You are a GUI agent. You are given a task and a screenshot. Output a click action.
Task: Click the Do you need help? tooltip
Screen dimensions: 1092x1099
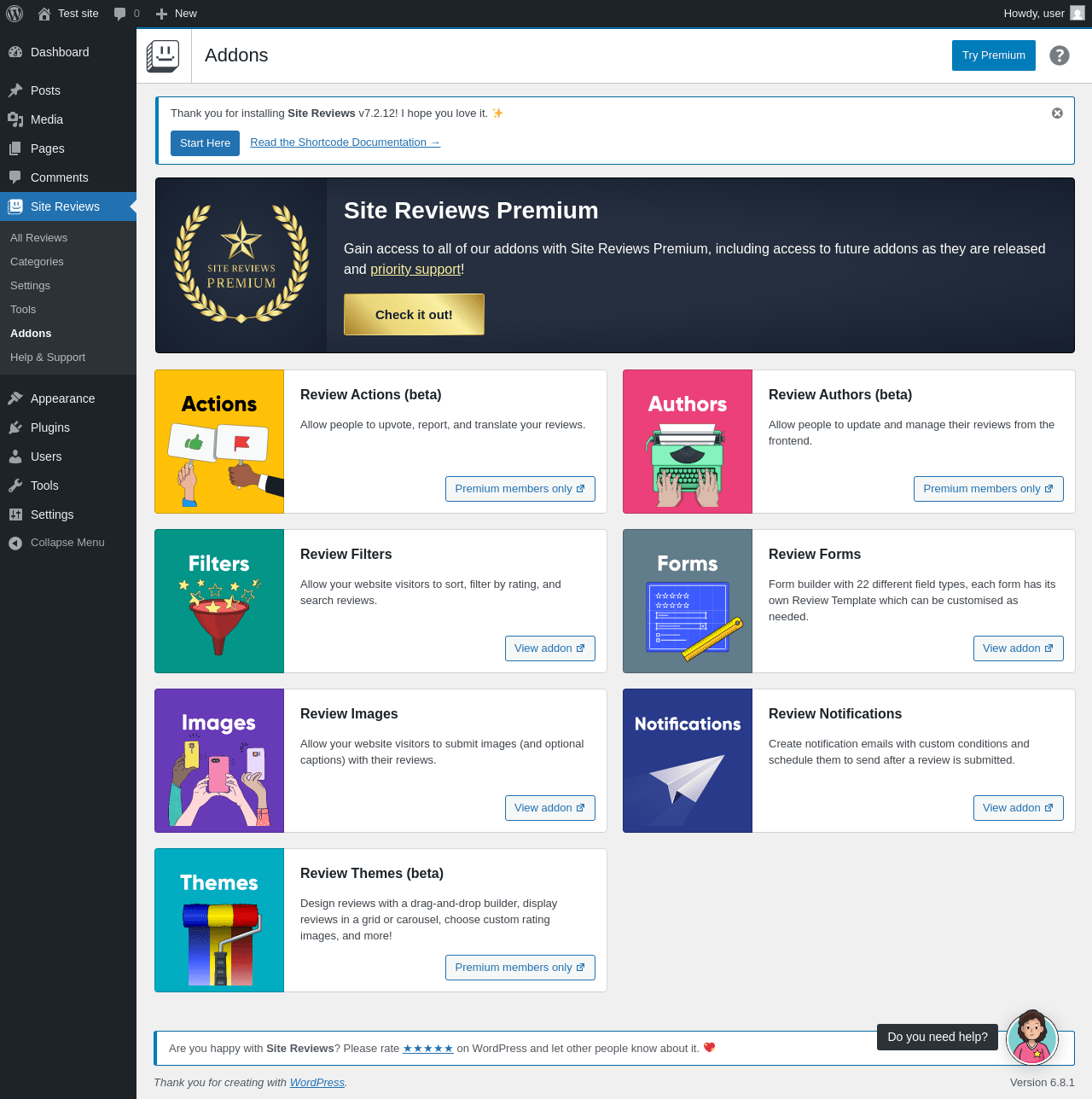pyautogui.click(x=938, y=1037)
